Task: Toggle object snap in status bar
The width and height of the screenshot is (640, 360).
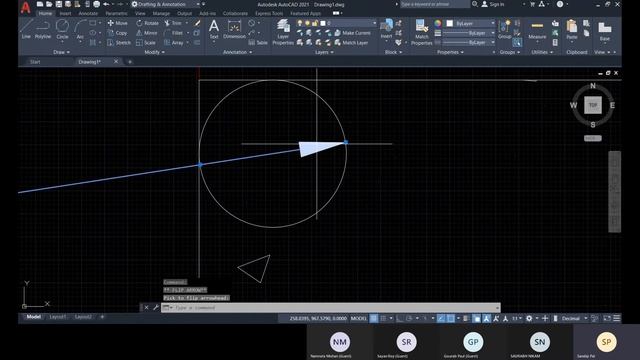Action: (451, 318)
